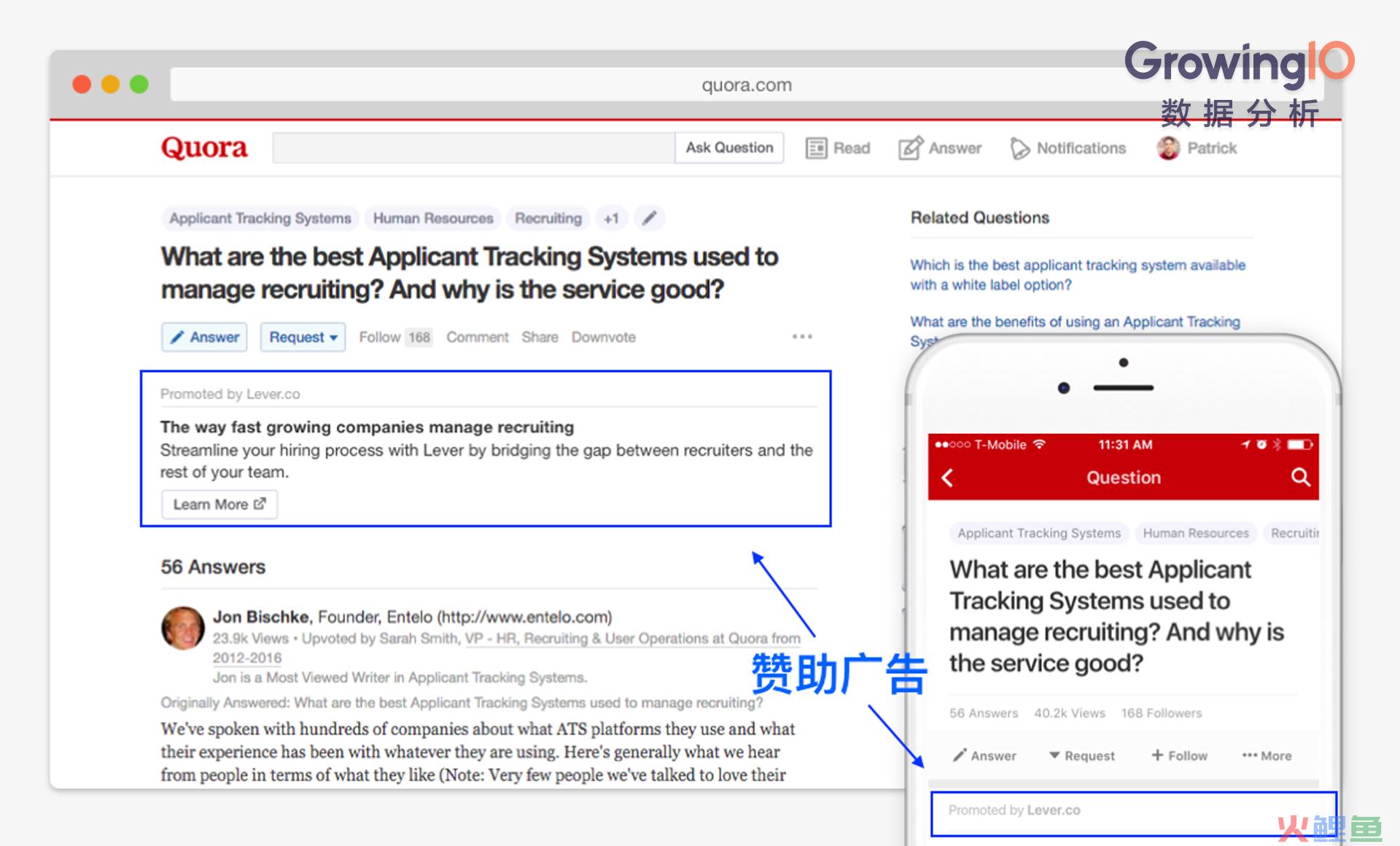1400x846 pixels.
Task: Click Comment under the question
Action: pyautogui.click(x=478, y=337)
